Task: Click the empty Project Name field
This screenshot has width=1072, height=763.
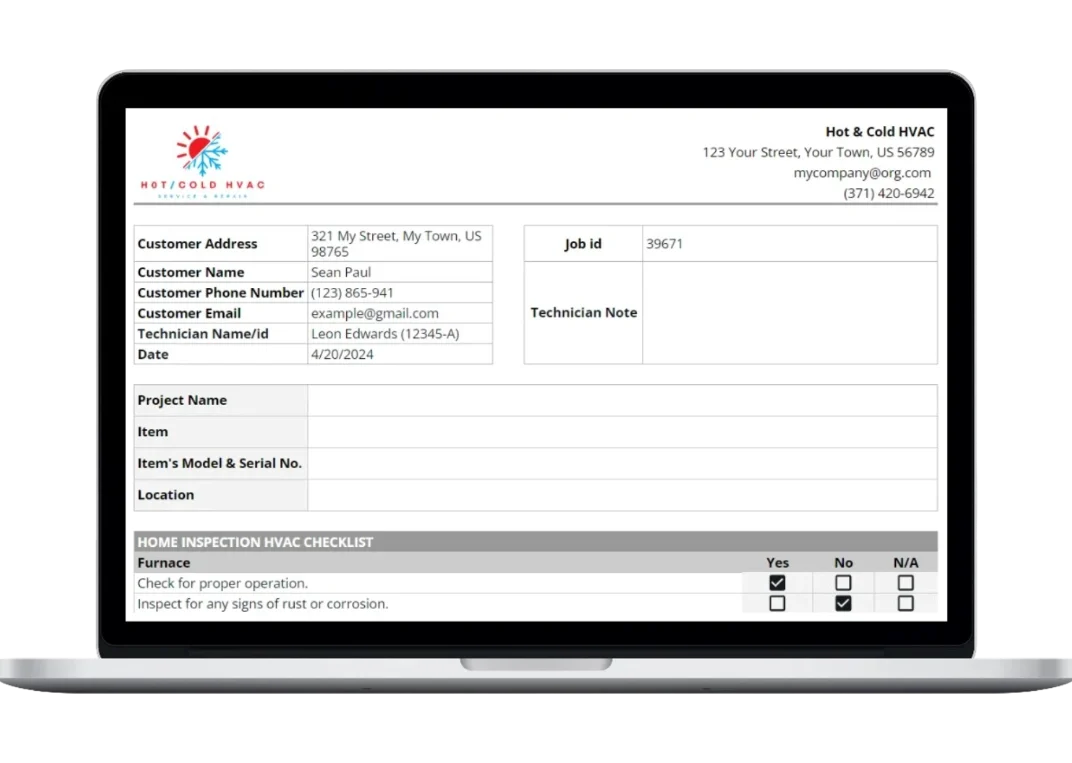Action: click(x=622, y=400)
